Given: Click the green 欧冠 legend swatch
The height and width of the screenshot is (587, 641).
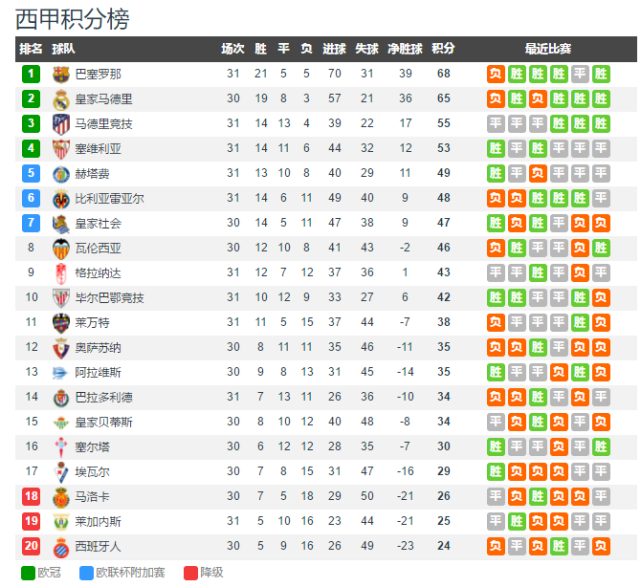Looking at the screenshot, I should point(27,573).
